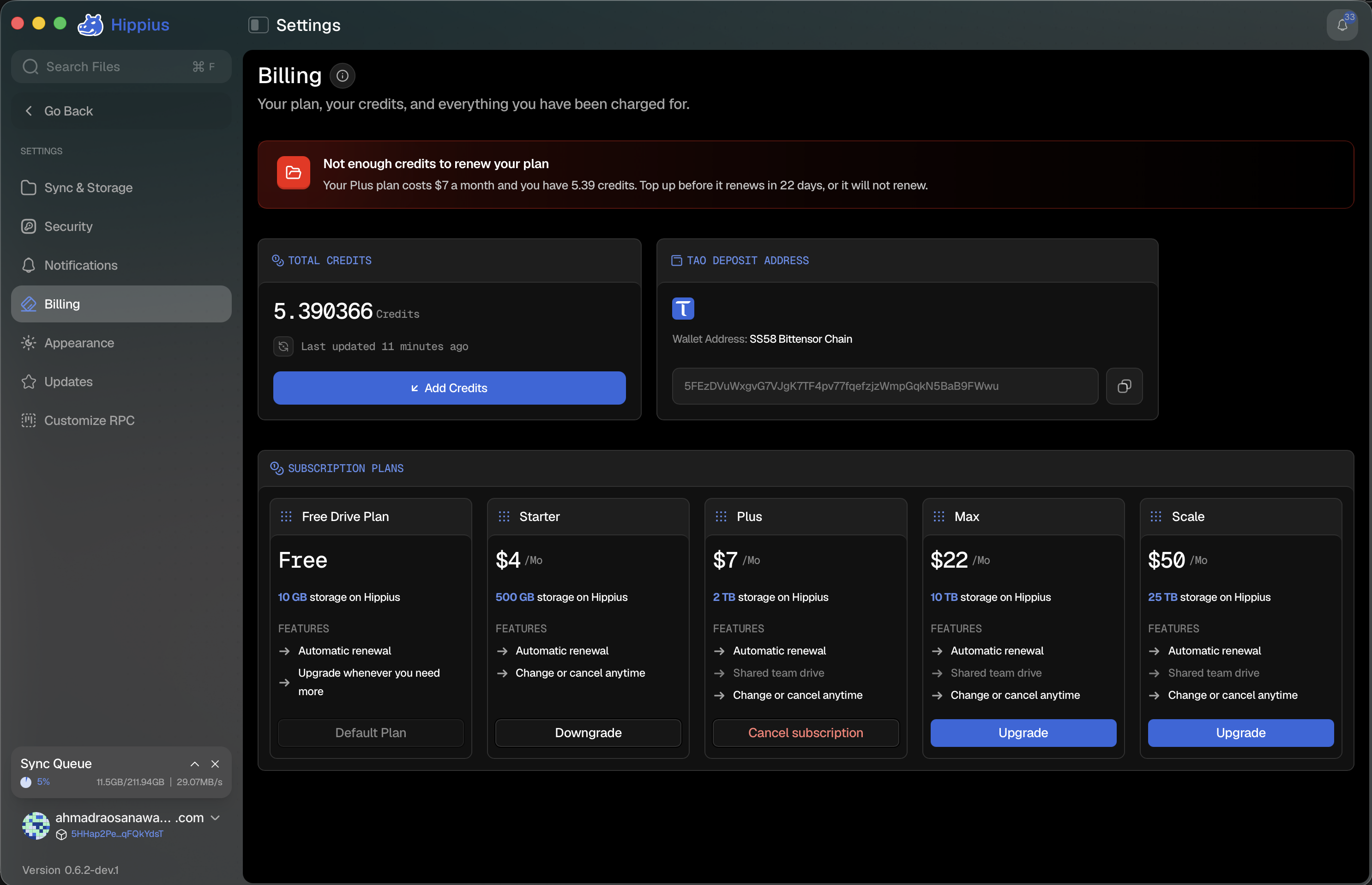
Task: Click the account email ahmadraosanawa... .com
Action: [130, 818]
